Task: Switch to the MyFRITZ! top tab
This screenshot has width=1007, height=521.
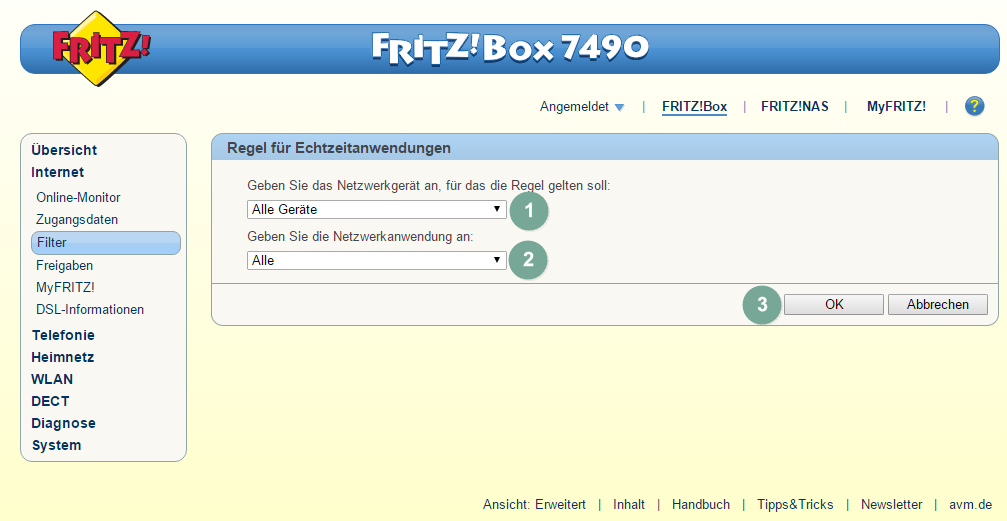Action: [x=895, y=106]
